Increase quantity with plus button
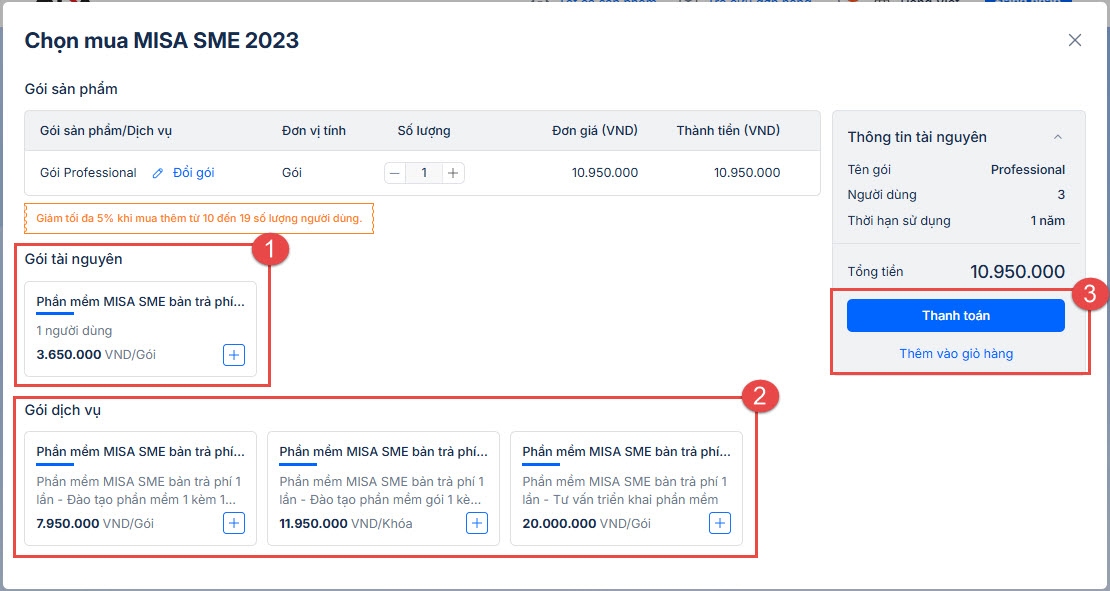Image resolution: width=1110 pixels, height=591 pixels. click(x=453, y=173)
